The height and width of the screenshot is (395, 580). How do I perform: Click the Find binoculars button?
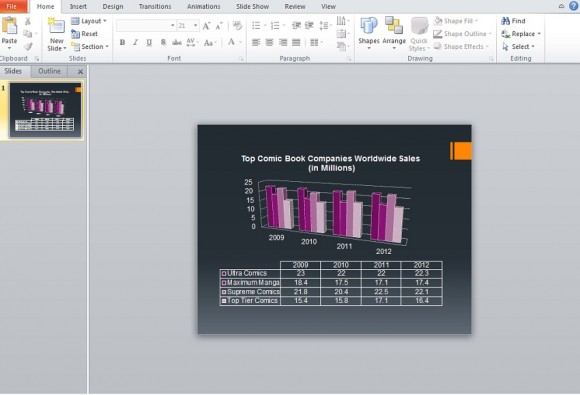point(513,21)
